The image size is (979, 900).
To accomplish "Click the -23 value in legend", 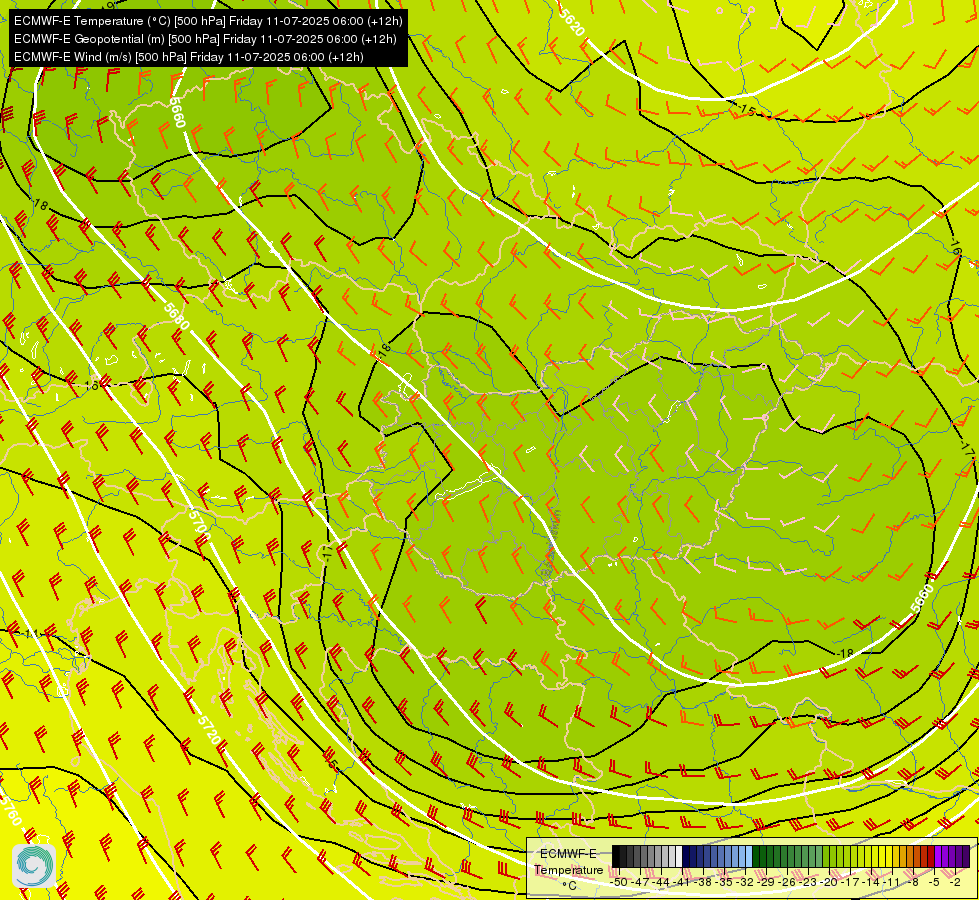I will 809,882.
